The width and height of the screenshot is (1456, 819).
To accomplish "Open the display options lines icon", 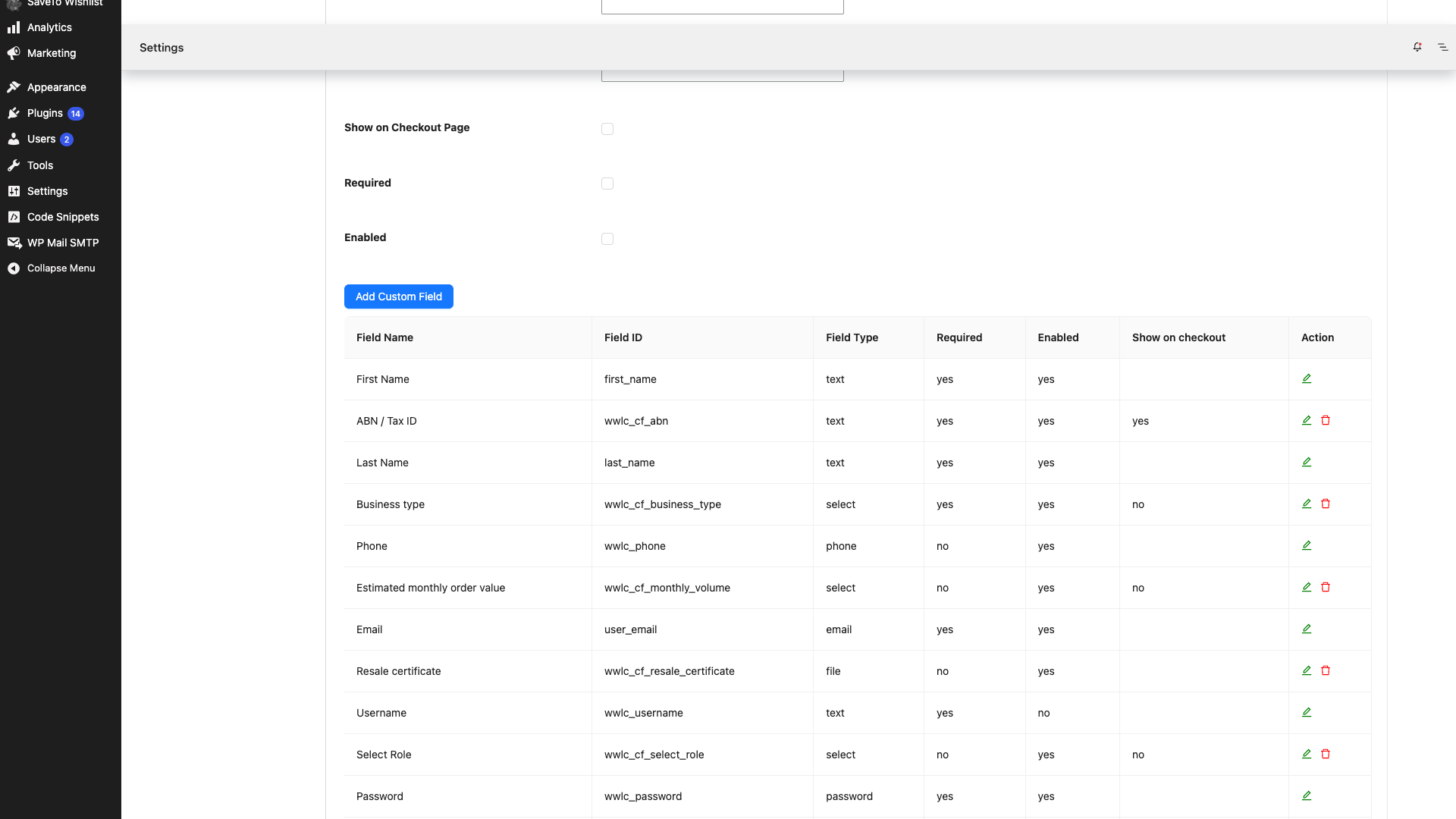I will pyautogui.click(x=1443, y=47).
